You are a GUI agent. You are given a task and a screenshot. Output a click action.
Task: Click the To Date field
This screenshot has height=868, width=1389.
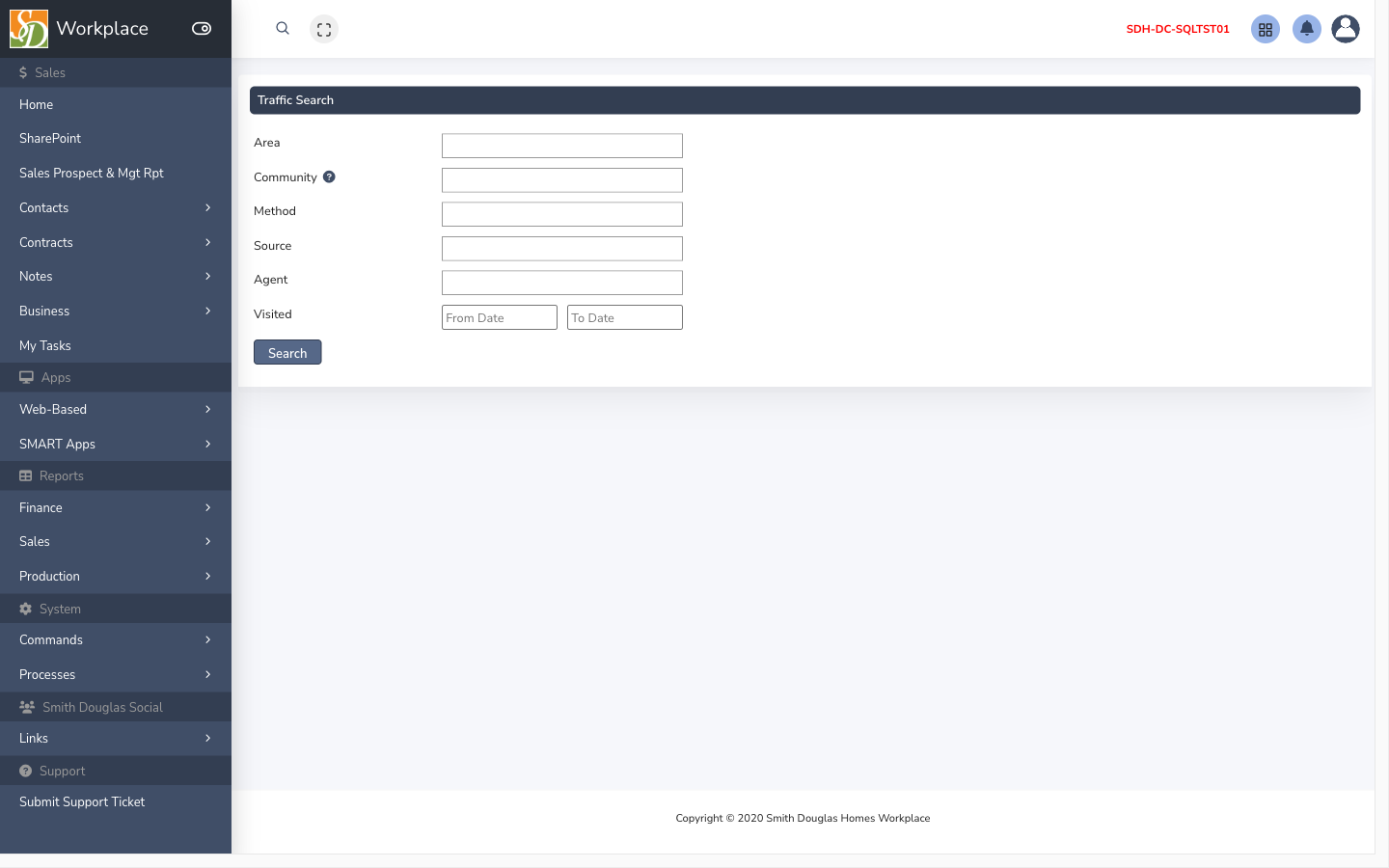[625, 317]
